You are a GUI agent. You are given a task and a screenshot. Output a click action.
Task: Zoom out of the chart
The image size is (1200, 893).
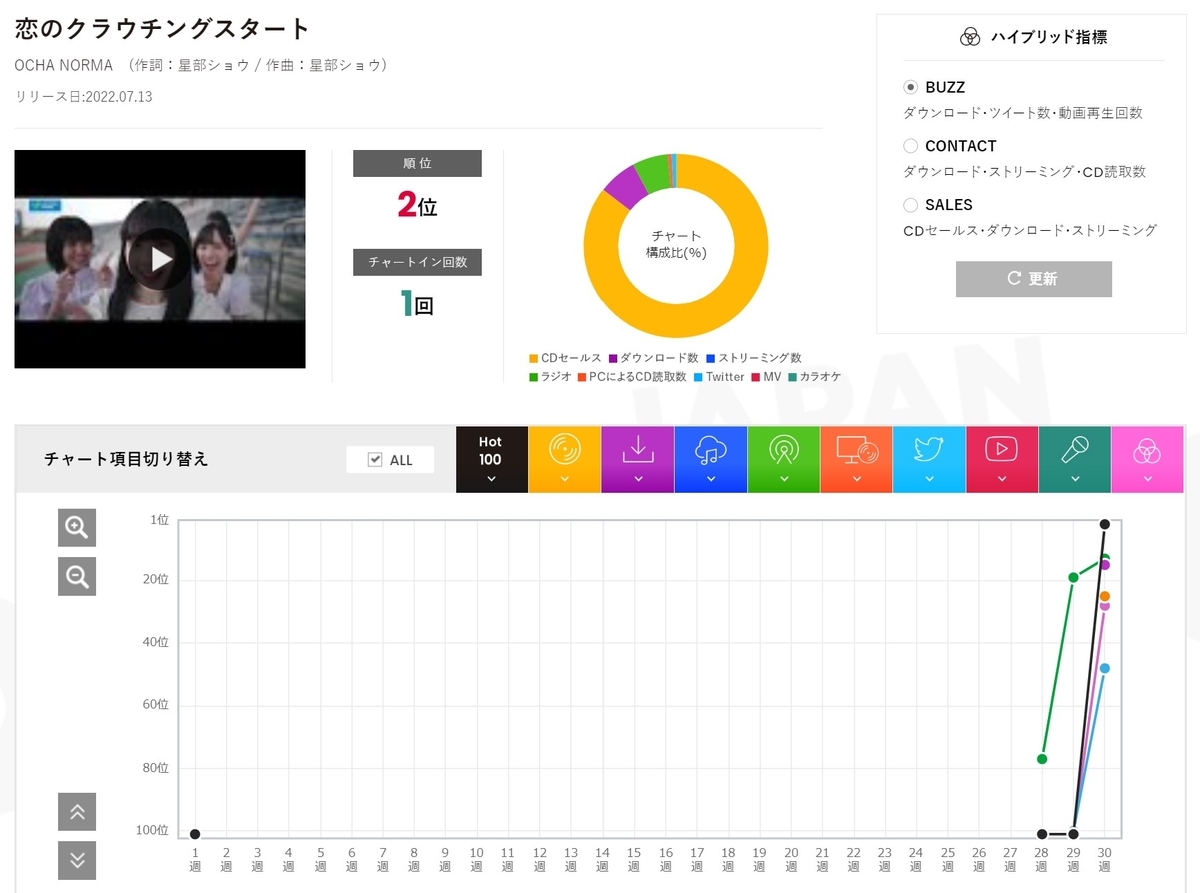pyautogui.click(x=77, y=576)
